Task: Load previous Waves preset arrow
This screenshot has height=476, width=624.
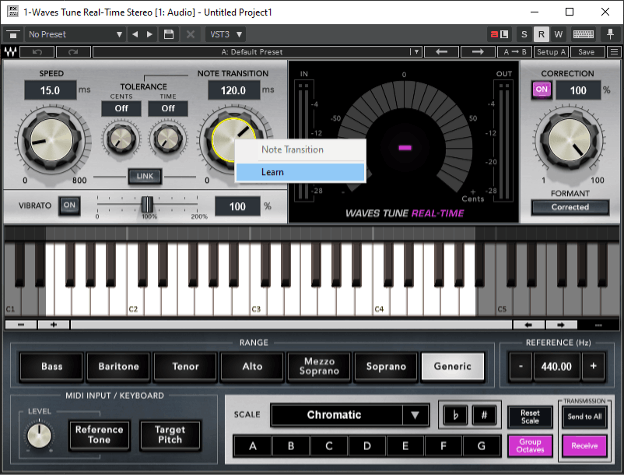Action: [442, 52]
